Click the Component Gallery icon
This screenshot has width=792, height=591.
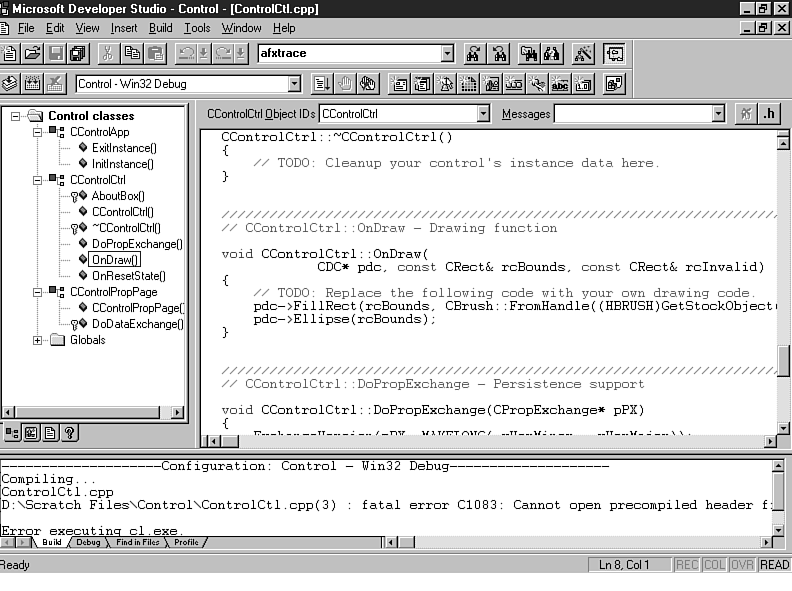(x=614, y=84)
